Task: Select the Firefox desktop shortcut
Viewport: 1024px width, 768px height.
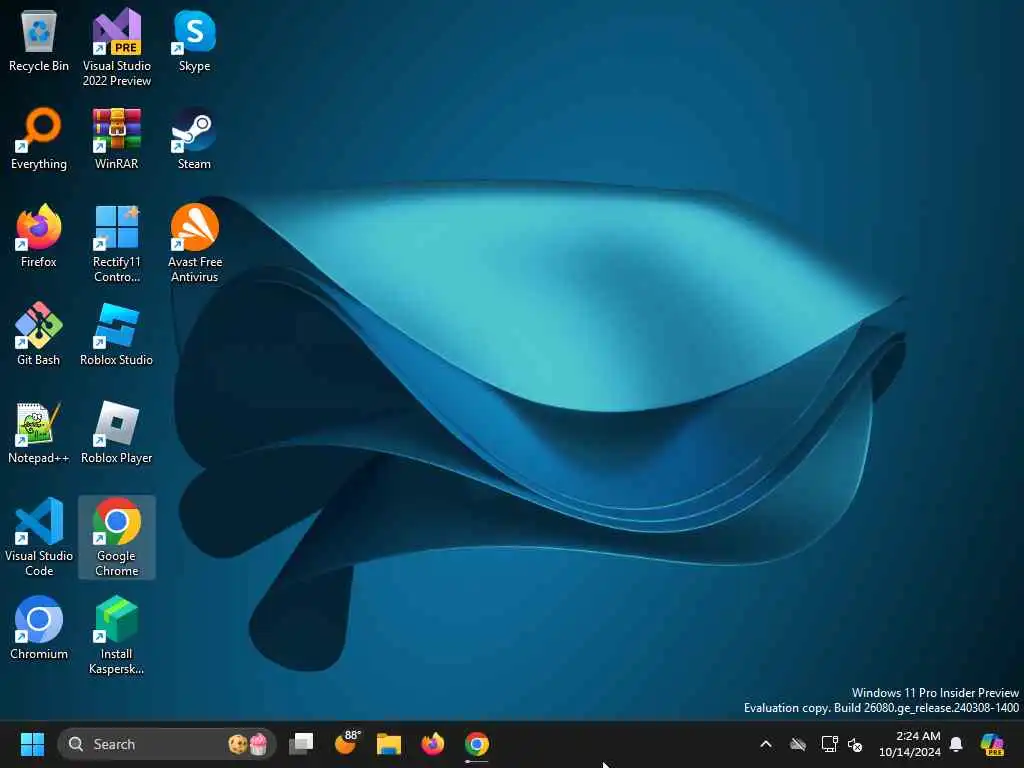Action: [39, 236]
